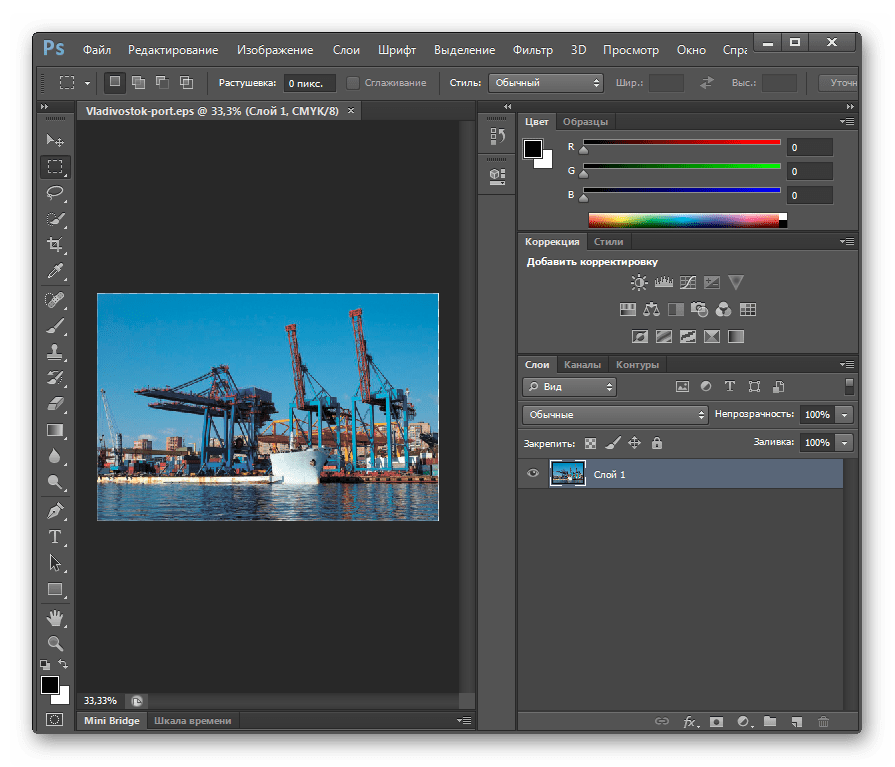Select the Hand tool
This screenshot has width=895, height=767.
point(55,617)
